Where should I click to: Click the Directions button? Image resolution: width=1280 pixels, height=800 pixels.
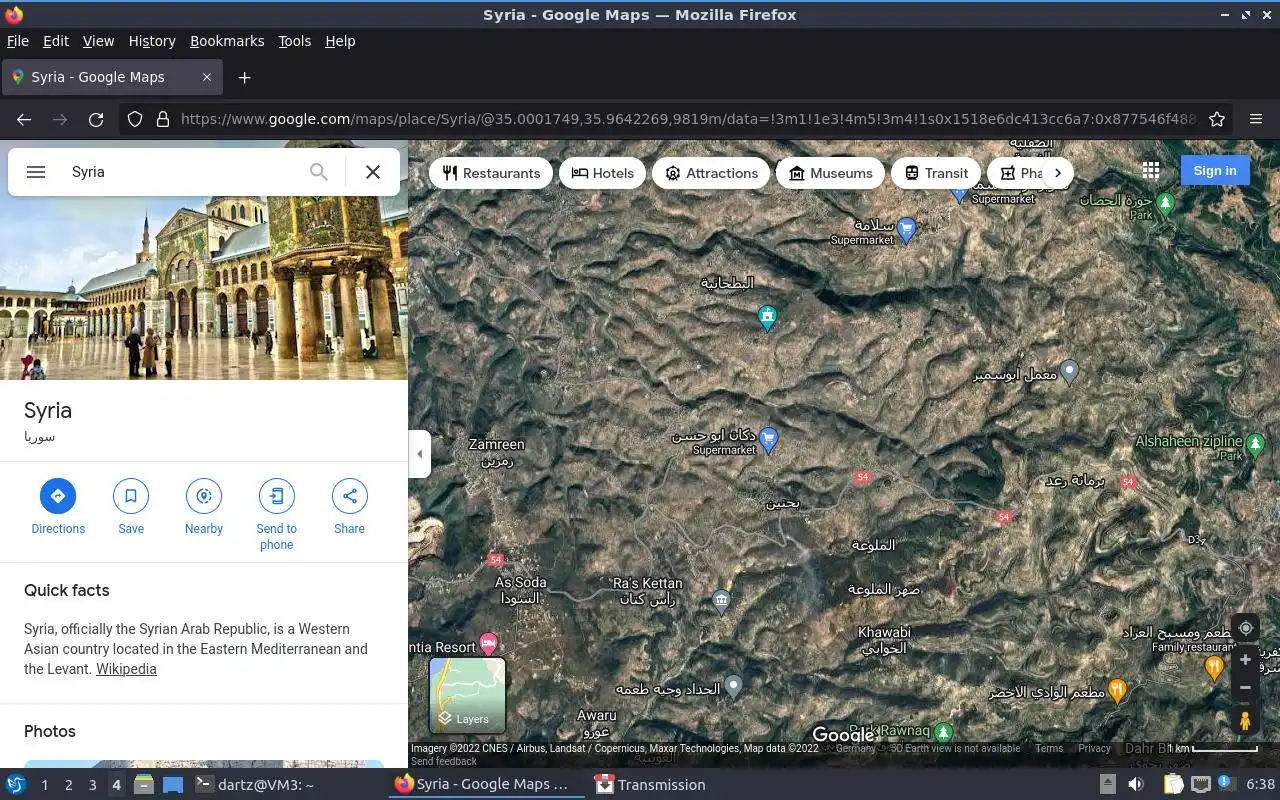pos(58,508)
